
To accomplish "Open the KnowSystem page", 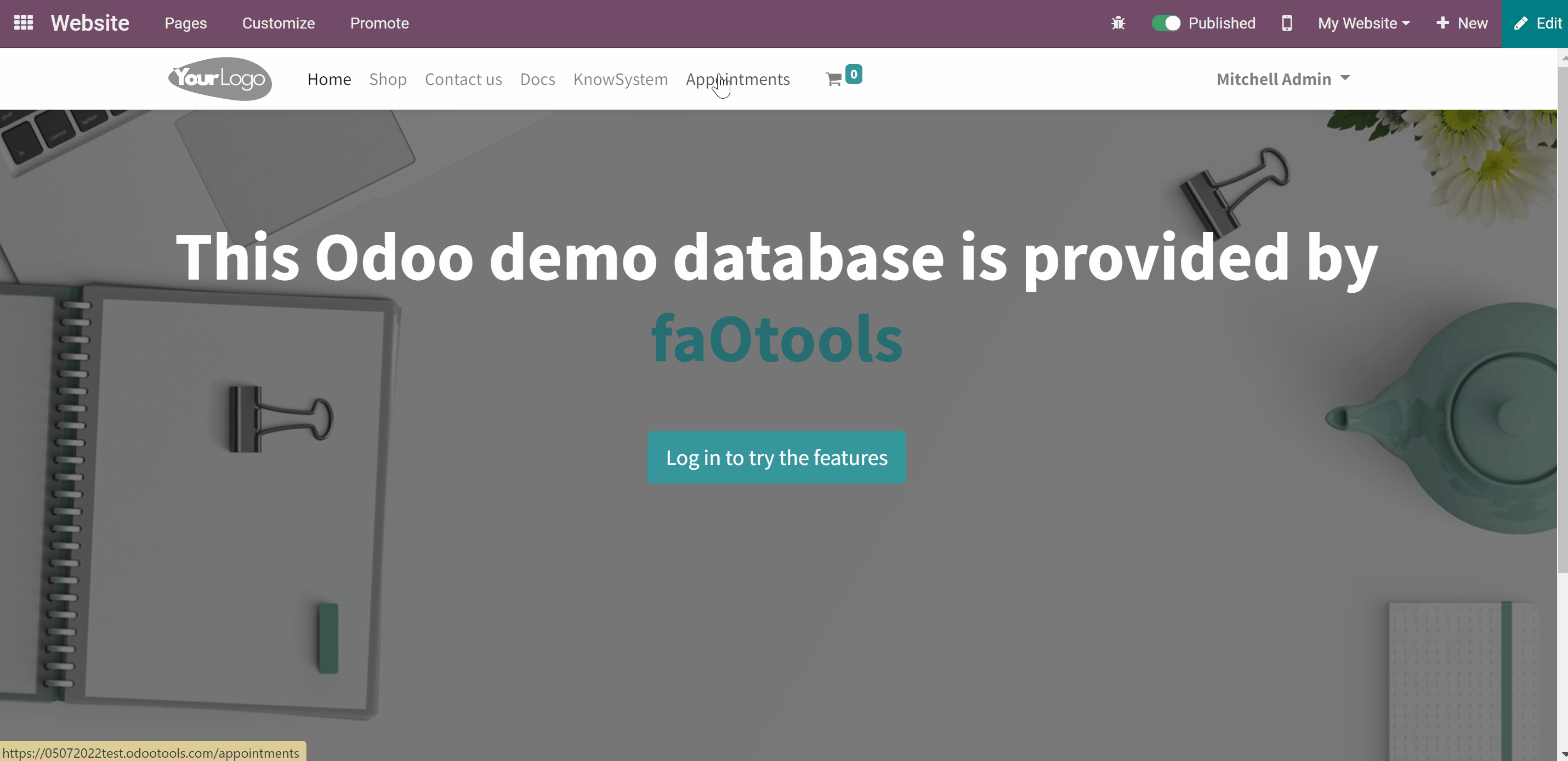I will click(620, 79).
